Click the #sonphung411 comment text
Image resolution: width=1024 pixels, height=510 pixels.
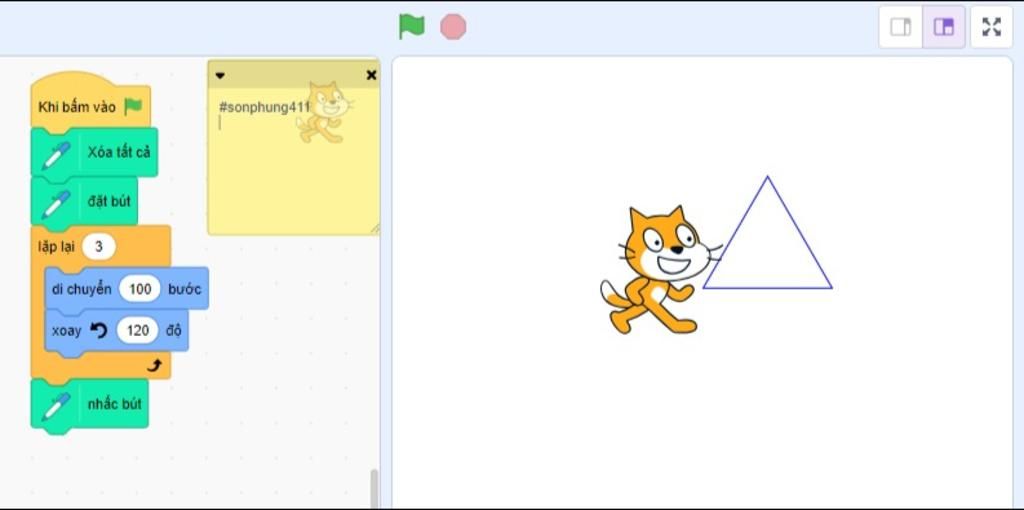click(x=264, y=108)
